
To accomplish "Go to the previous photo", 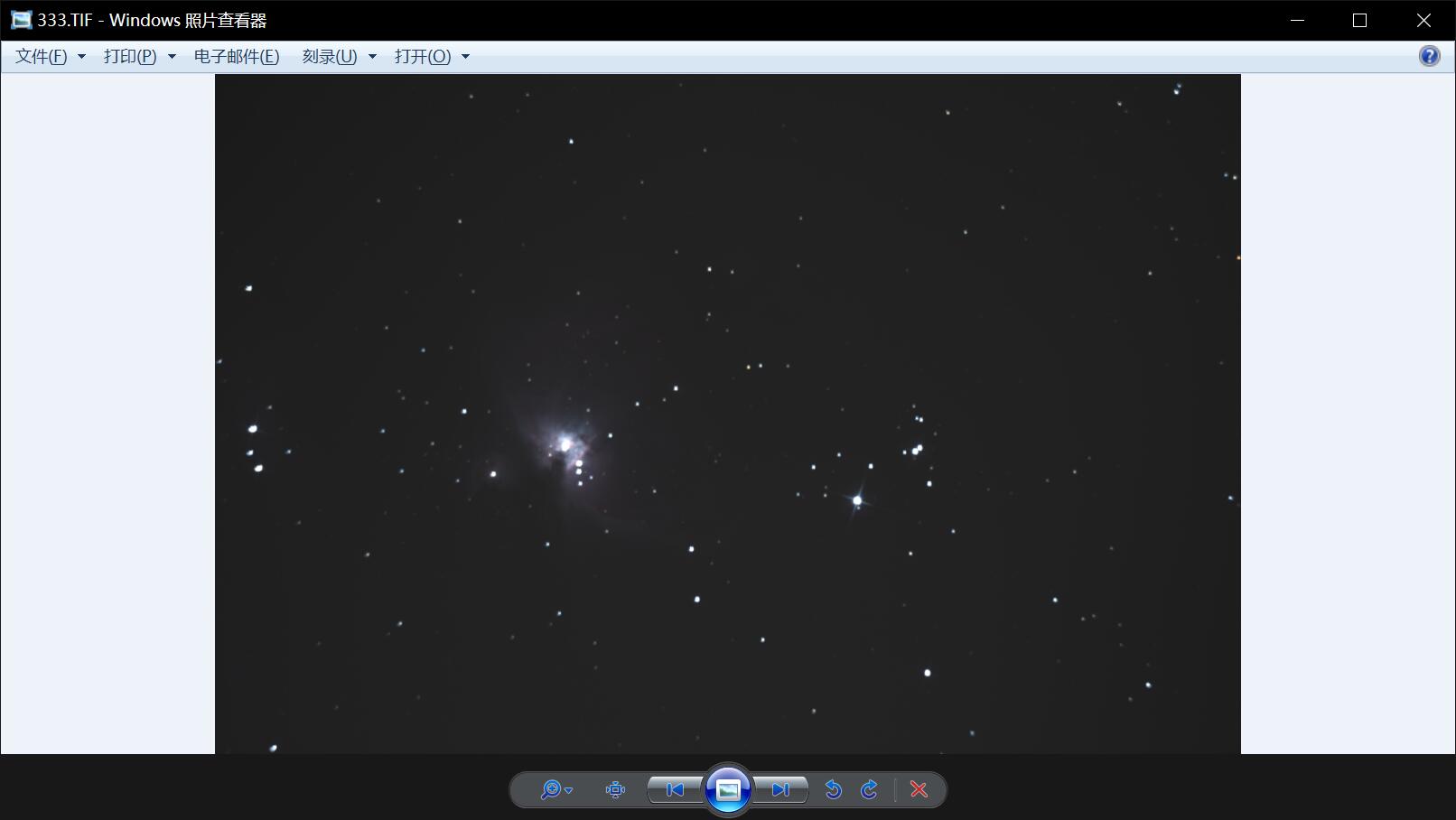I will [x=676, y=790].
